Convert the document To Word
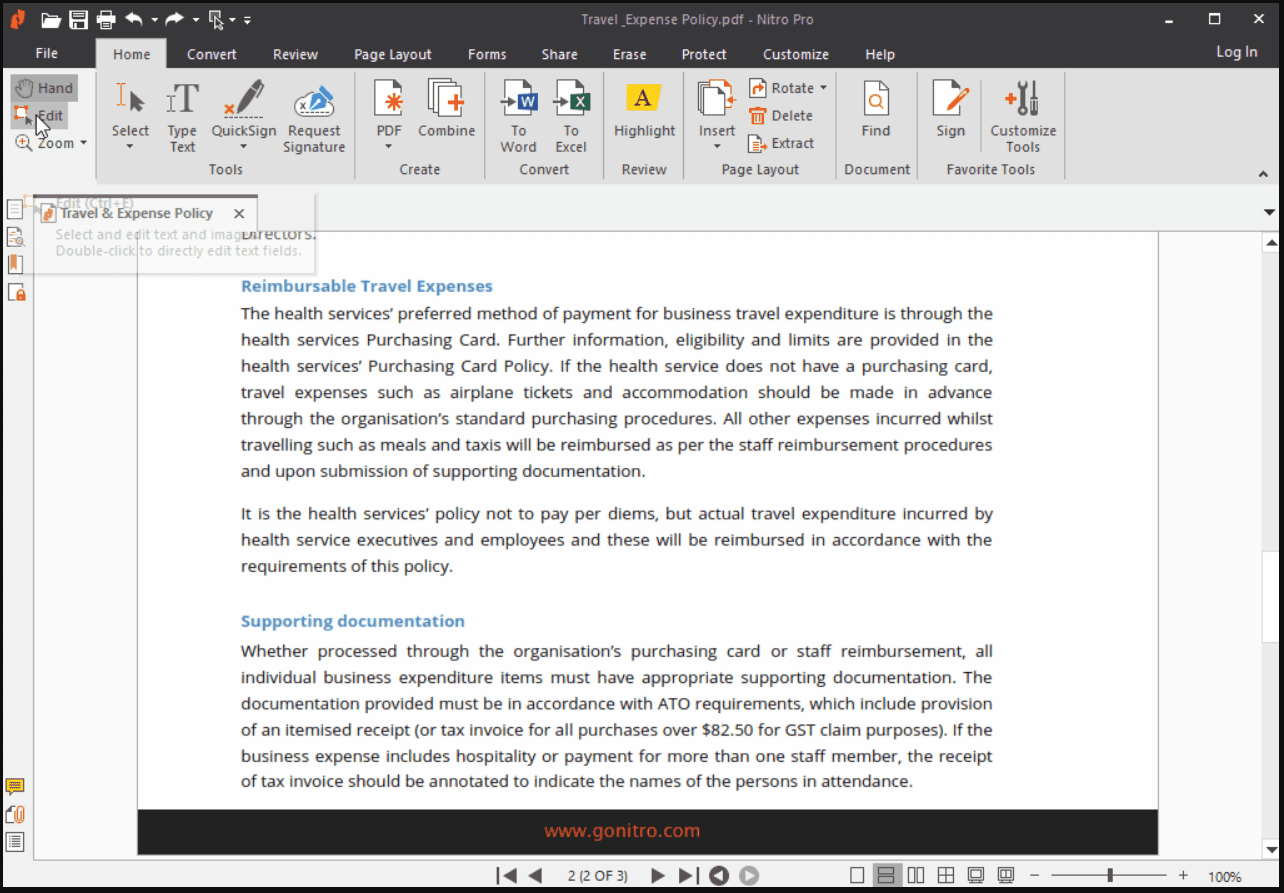 pyautogui.click(x=518, y=117)
